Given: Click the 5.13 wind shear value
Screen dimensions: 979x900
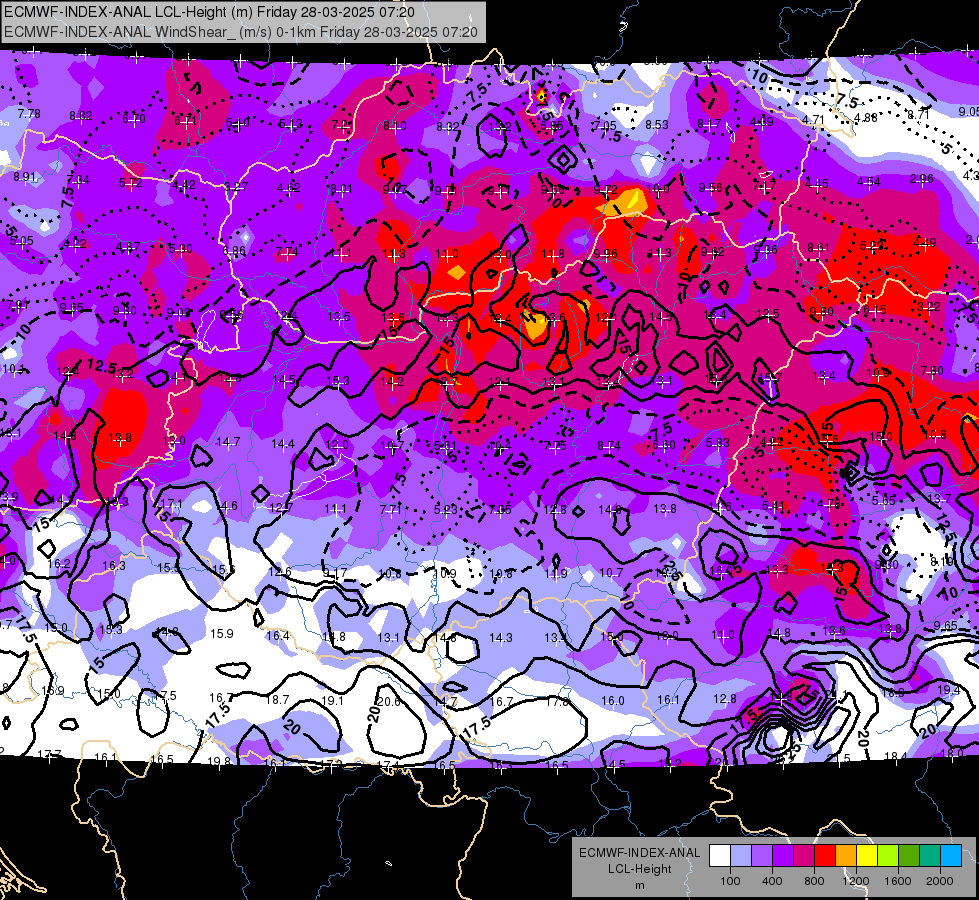Looking at the screenshot, I should point(290,124).
